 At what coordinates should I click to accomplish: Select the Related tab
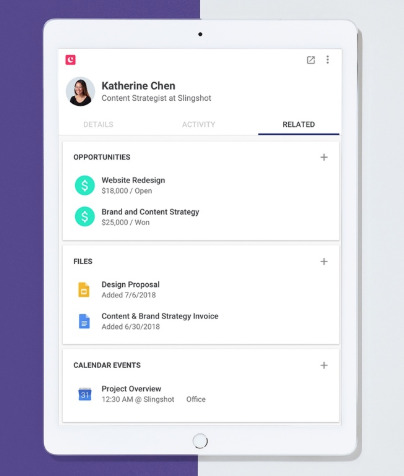(299, 124)
